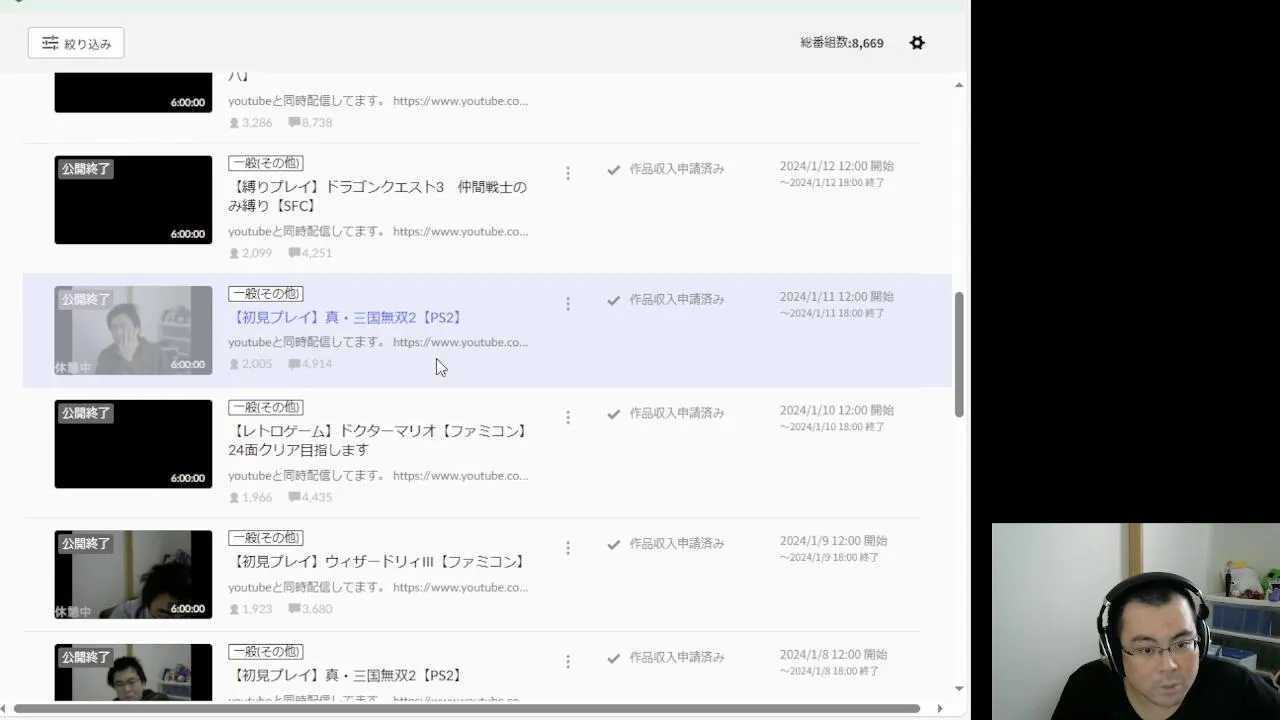The width and height of the screenshot is (1280, 720).
Task: Click the ドクターマリオ broadcast thumbnail
Action: 133,444
